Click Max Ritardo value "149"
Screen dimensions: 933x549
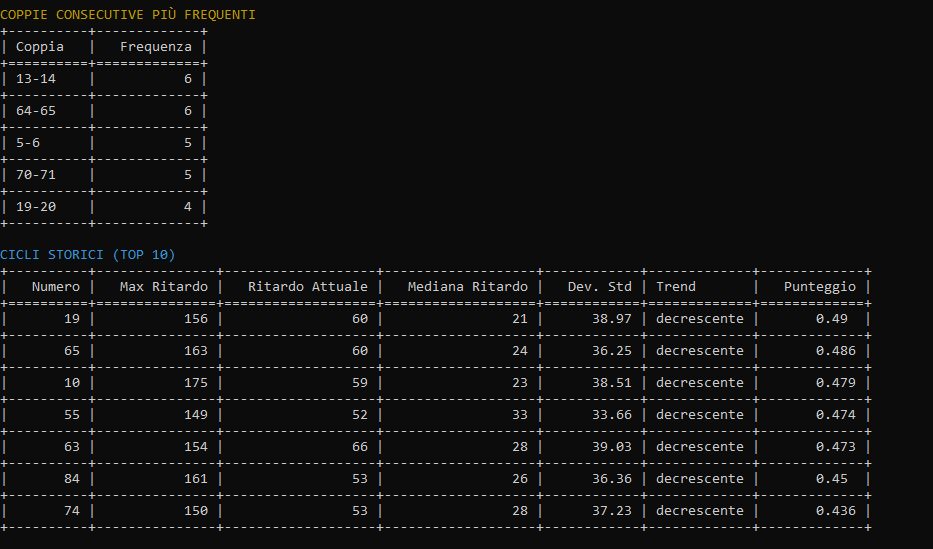click(196, 415)
